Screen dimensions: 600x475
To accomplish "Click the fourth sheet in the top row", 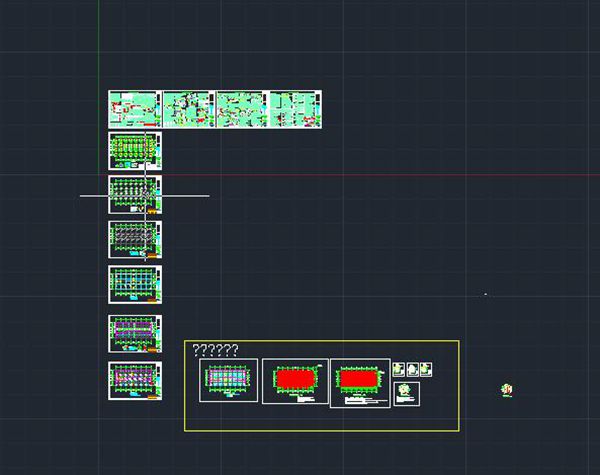I will pos(296,110).
